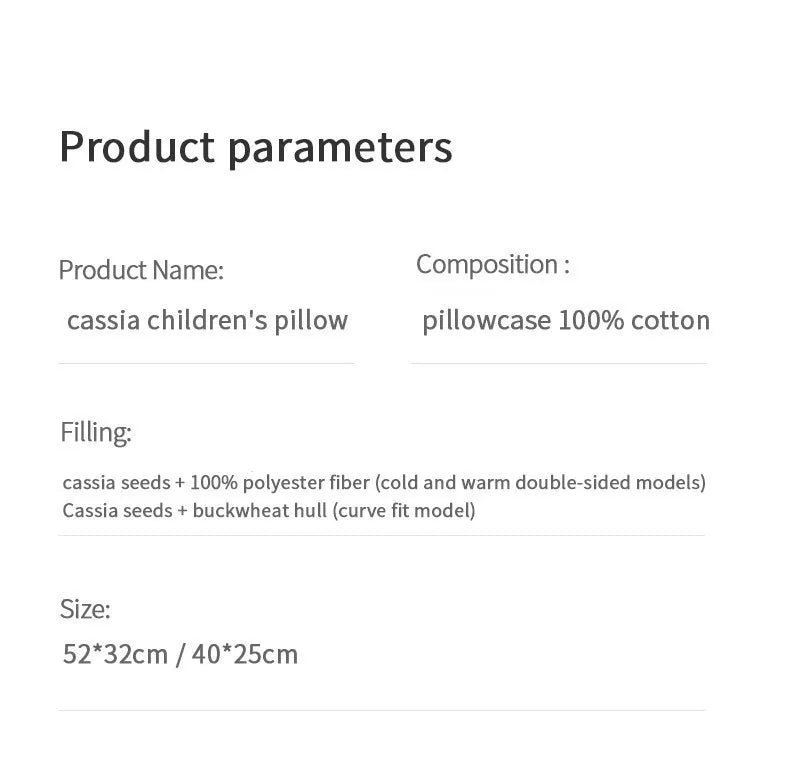Click the 40*25cm size value
This screenshot has height=774, width=790.
point(245,655)
